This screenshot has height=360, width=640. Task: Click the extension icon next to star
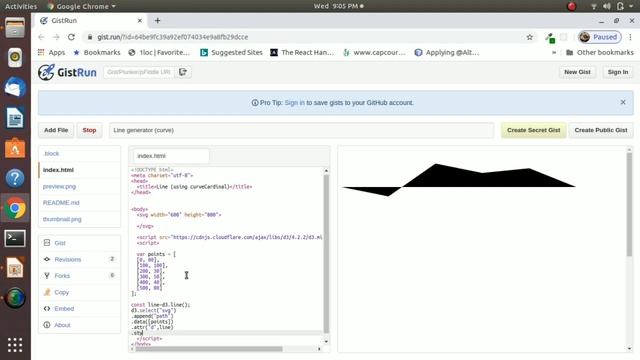point(550,38)
